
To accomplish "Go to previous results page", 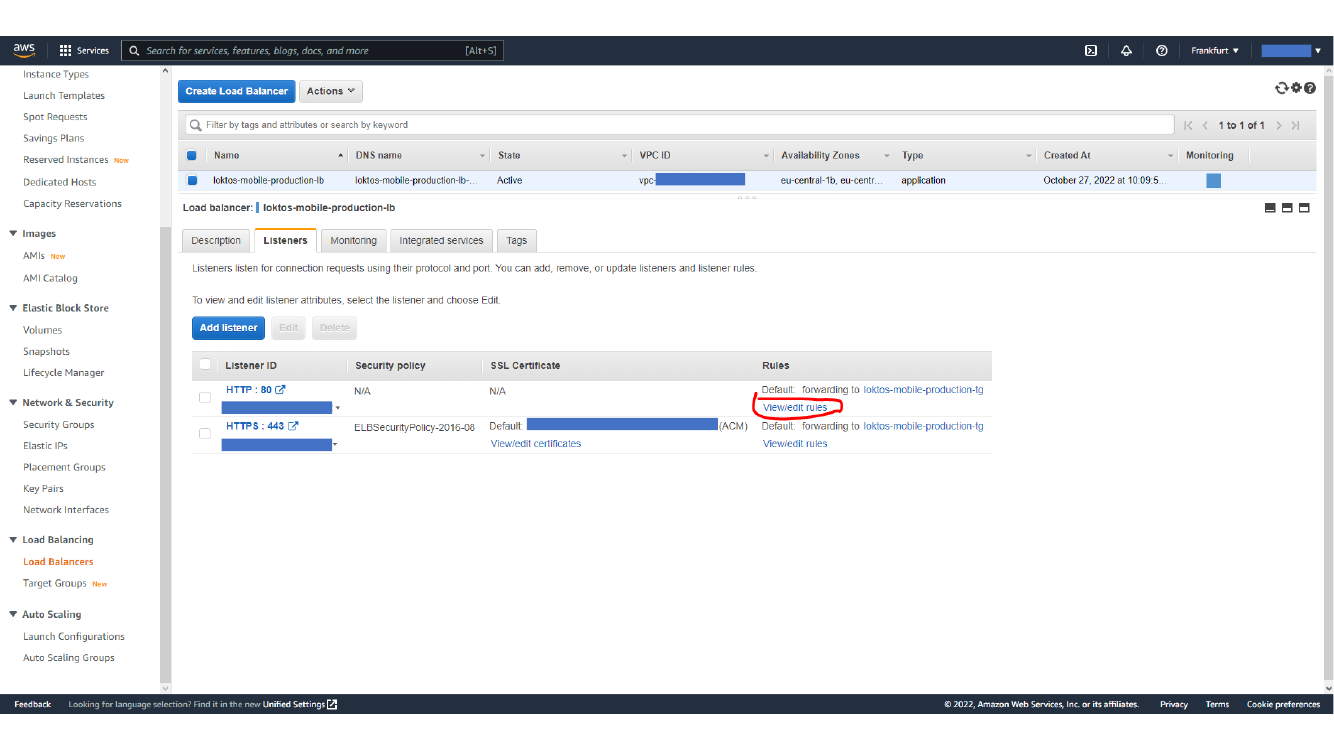I will (1205, 125).
